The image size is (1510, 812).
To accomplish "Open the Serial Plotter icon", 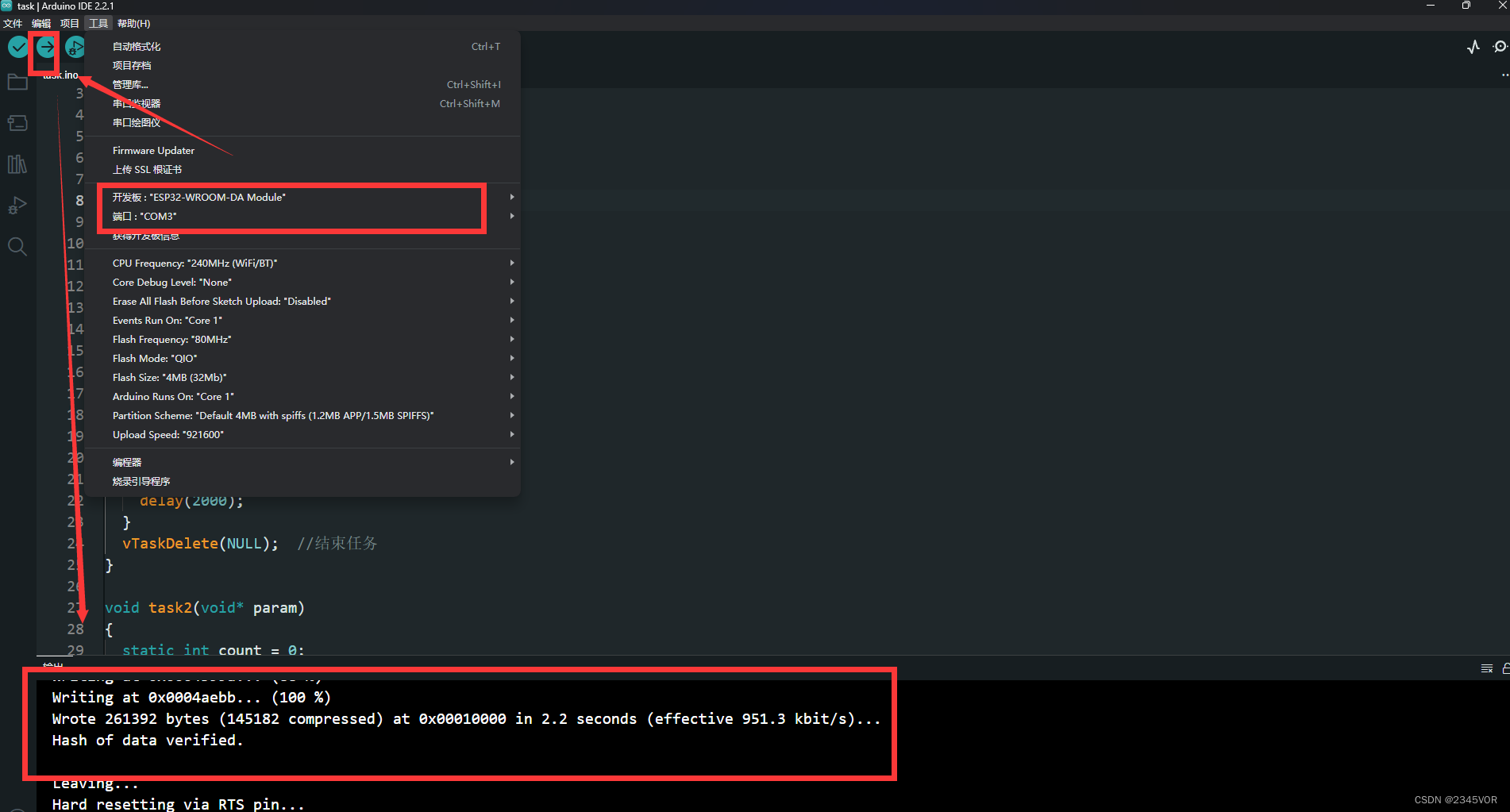I will pyautogui.click(x=1473, y=47).
